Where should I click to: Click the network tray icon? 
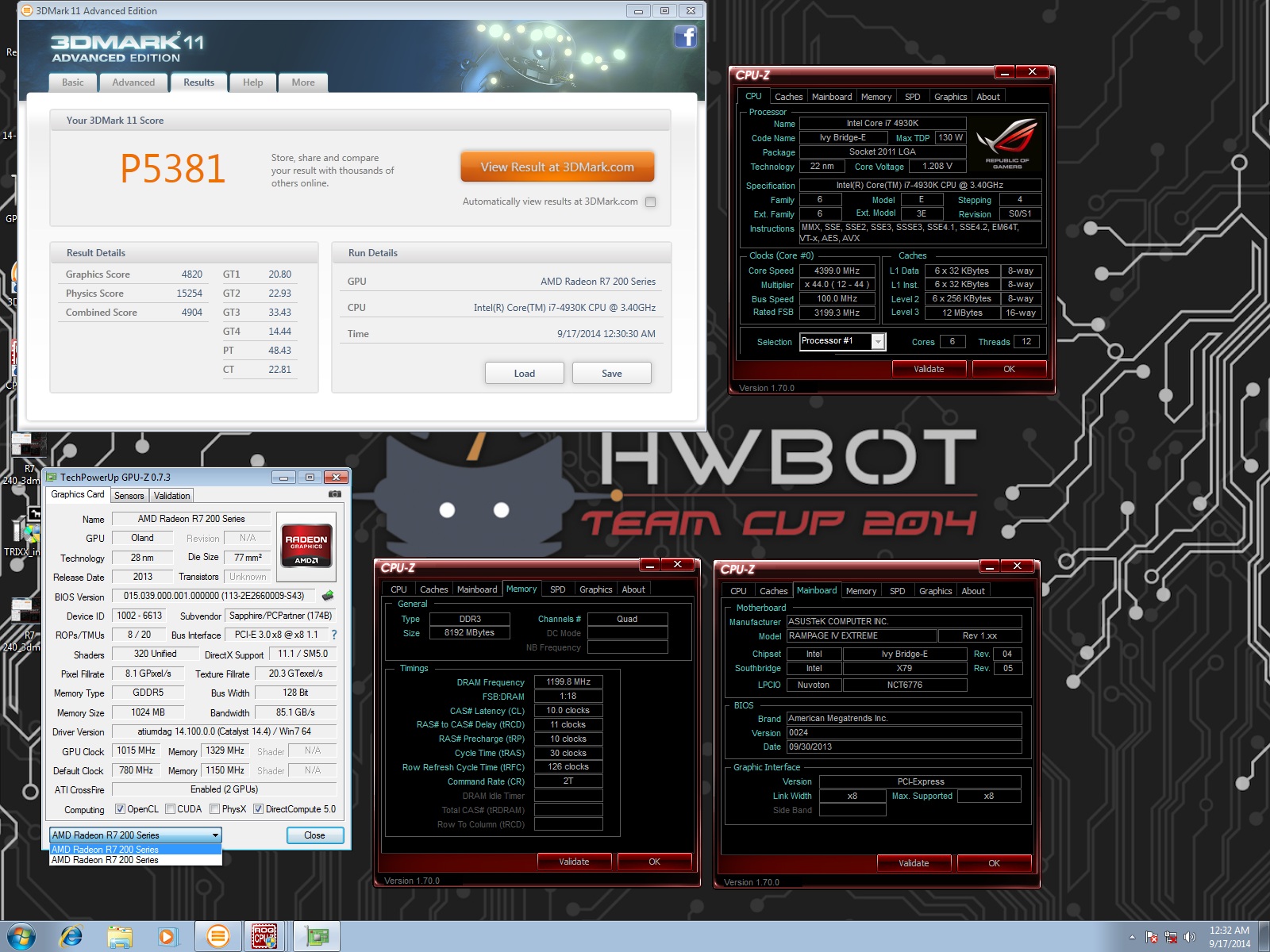pos(1171,937)
